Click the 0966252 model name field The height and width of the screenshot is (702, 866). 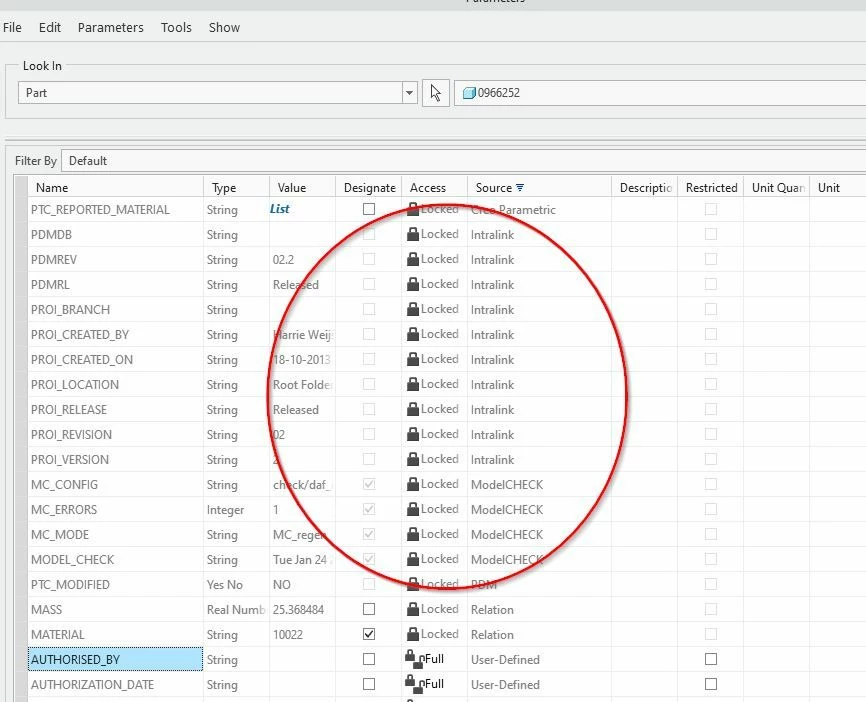click(x=660, y=92)
